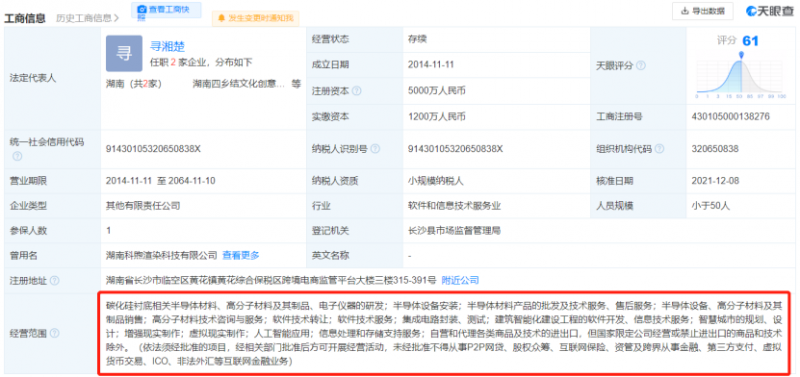Open 湖南四乡结文化创意 company link

[x=239, y=84]
